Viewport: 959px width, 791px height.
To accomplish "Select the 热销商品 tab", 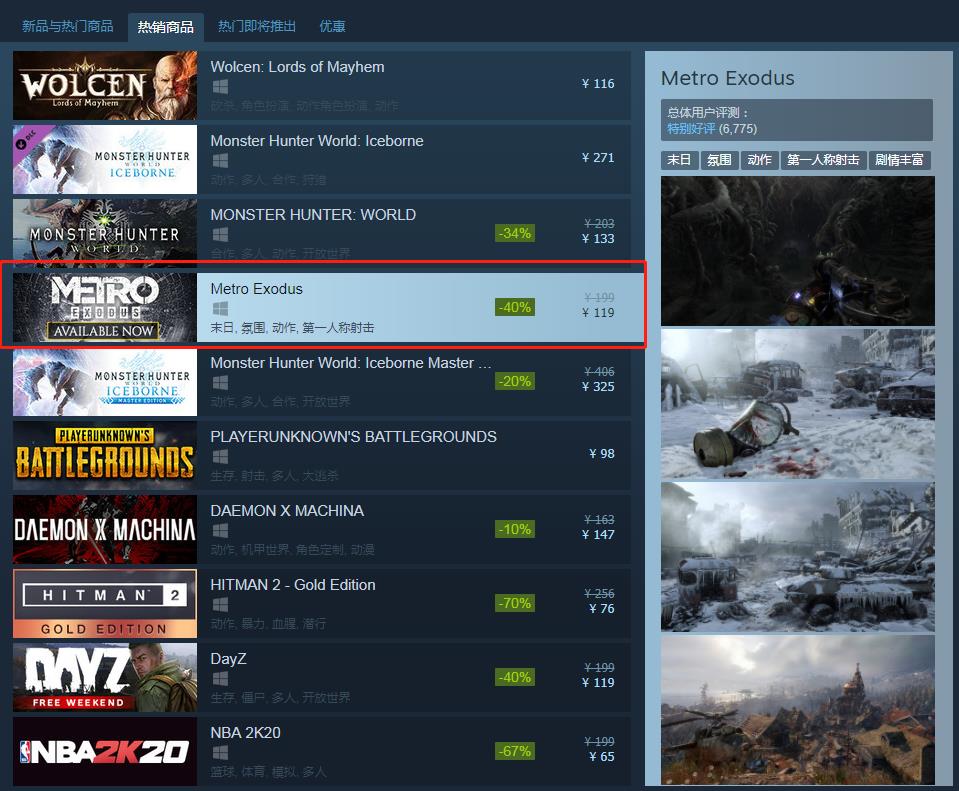I will tap(165, 27).
